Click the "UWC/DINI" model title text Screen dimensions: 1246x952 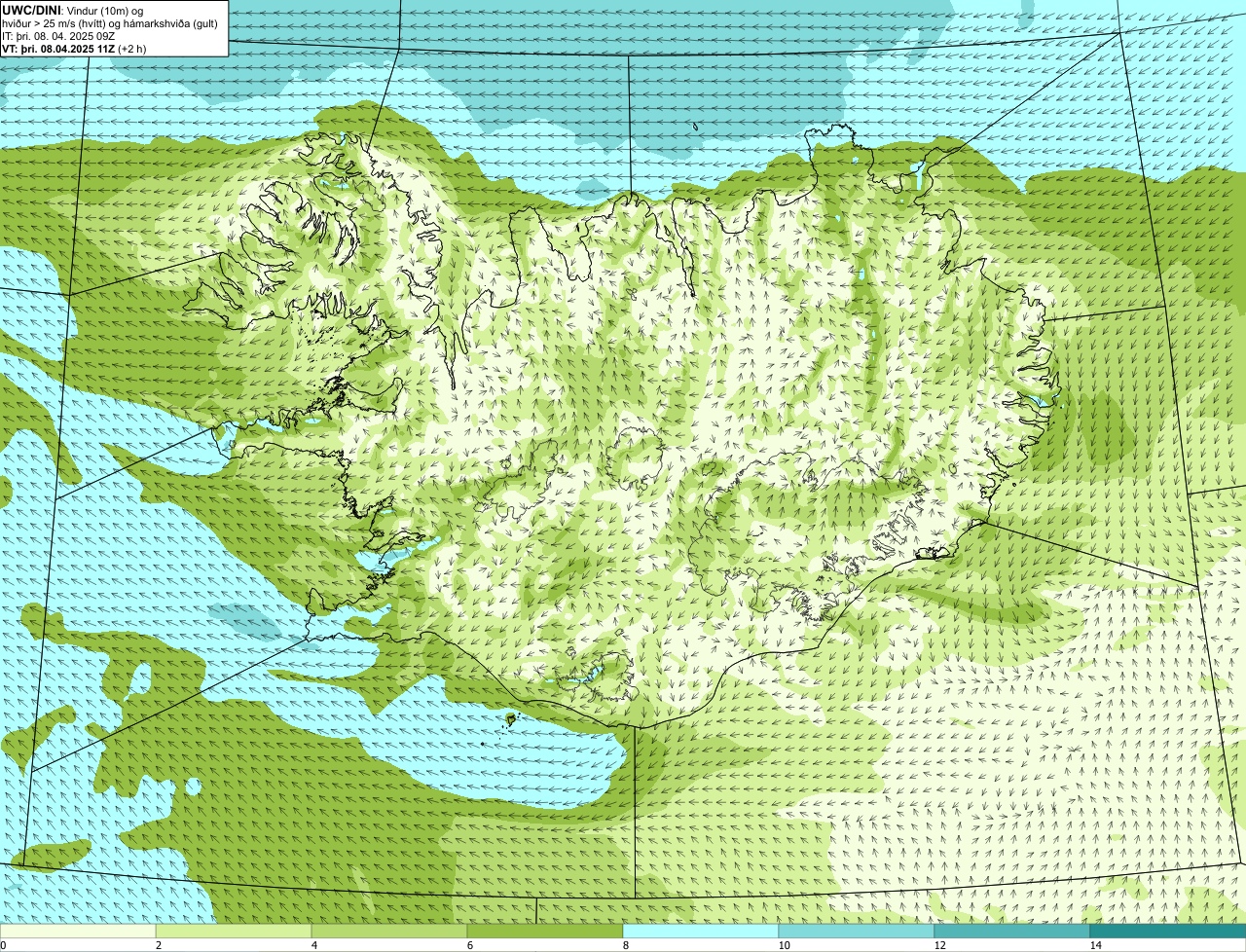(x=31, y=10)
